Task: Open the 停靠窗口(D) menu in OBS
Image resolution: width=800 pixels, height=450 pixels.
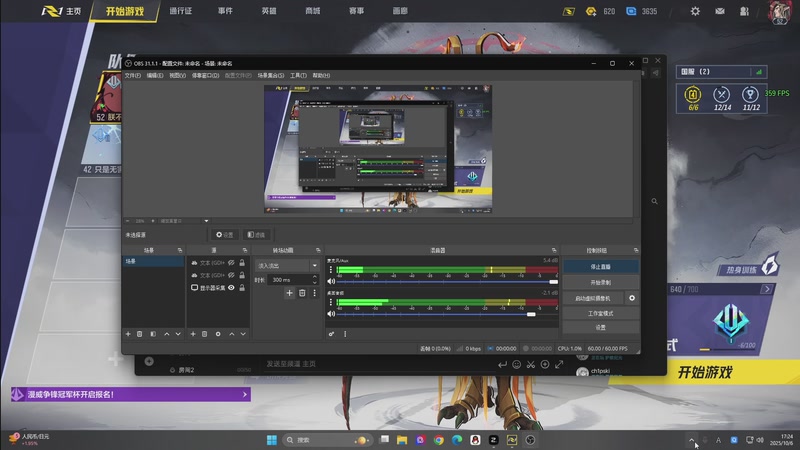Action: 205,76
